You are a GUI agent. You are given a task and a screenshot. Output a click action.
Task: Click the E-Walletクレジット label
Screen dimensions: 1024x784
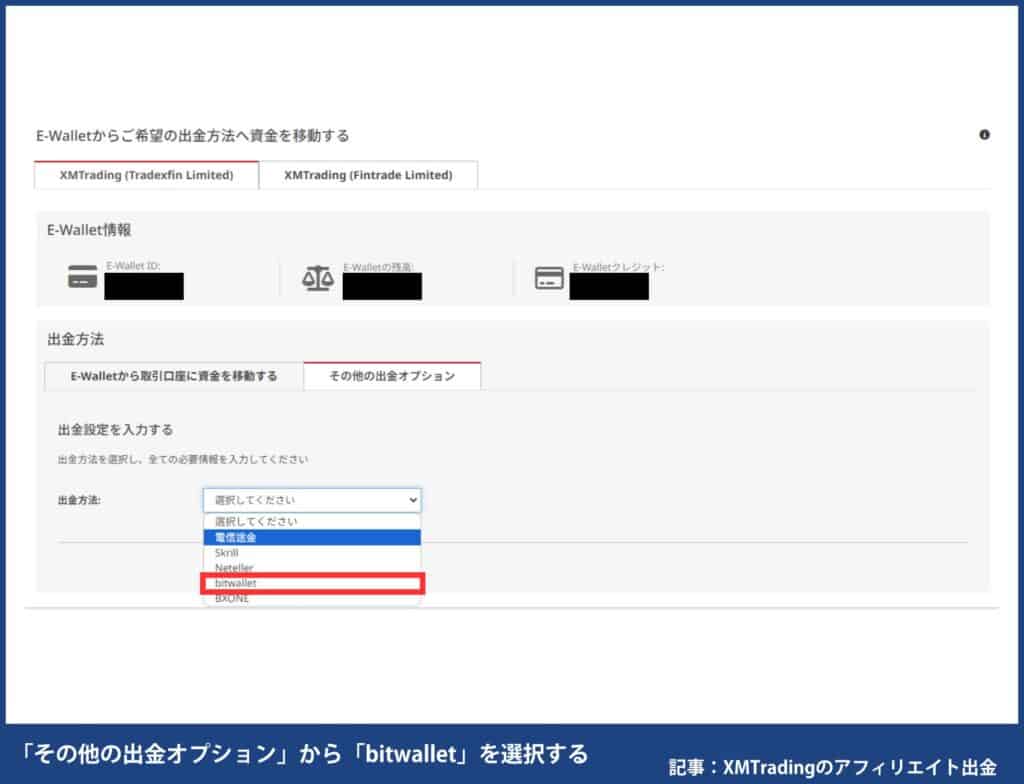point(618,267)
